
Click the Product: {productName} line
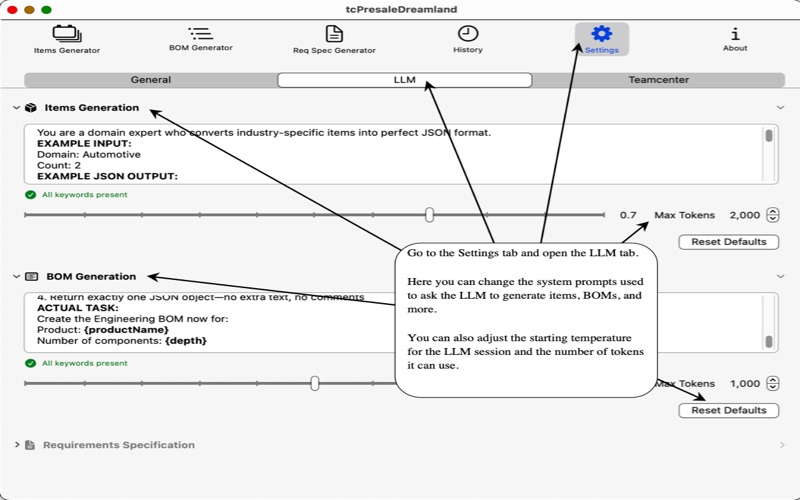pos(103,330)
